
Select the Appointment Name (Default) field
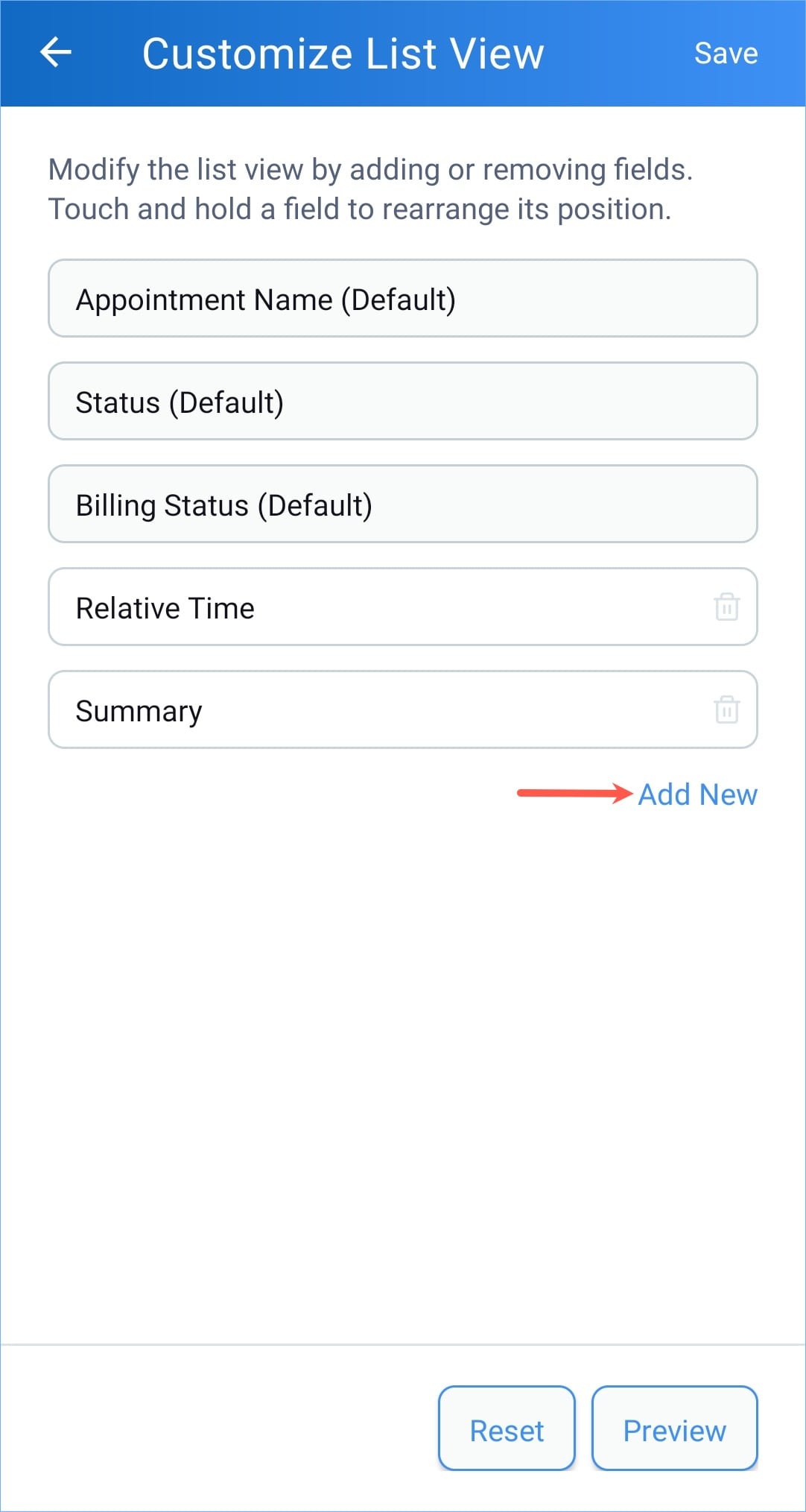click(402, 299)
